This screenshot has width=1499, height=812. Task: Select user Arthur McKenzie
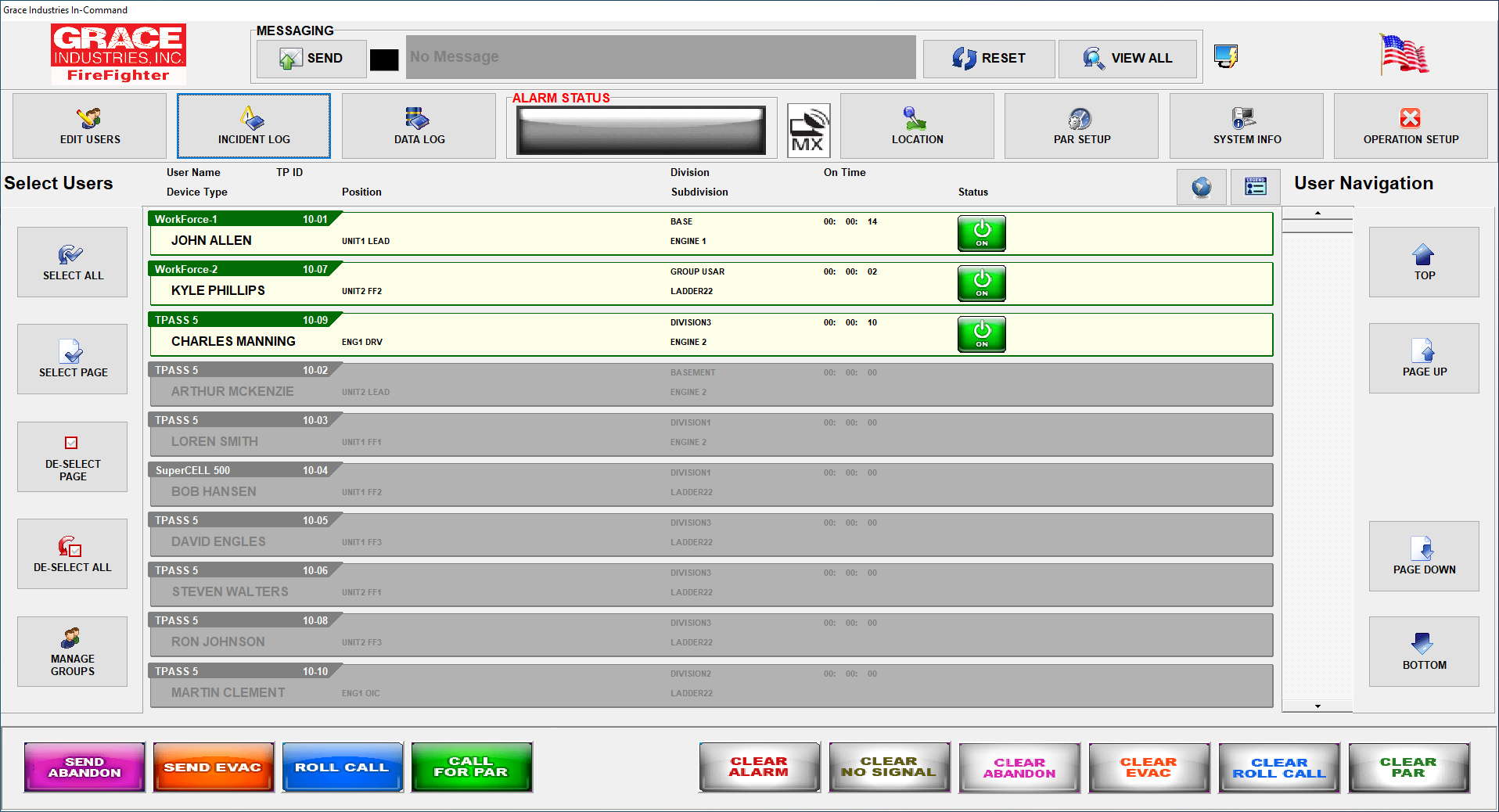click(710, 385)
